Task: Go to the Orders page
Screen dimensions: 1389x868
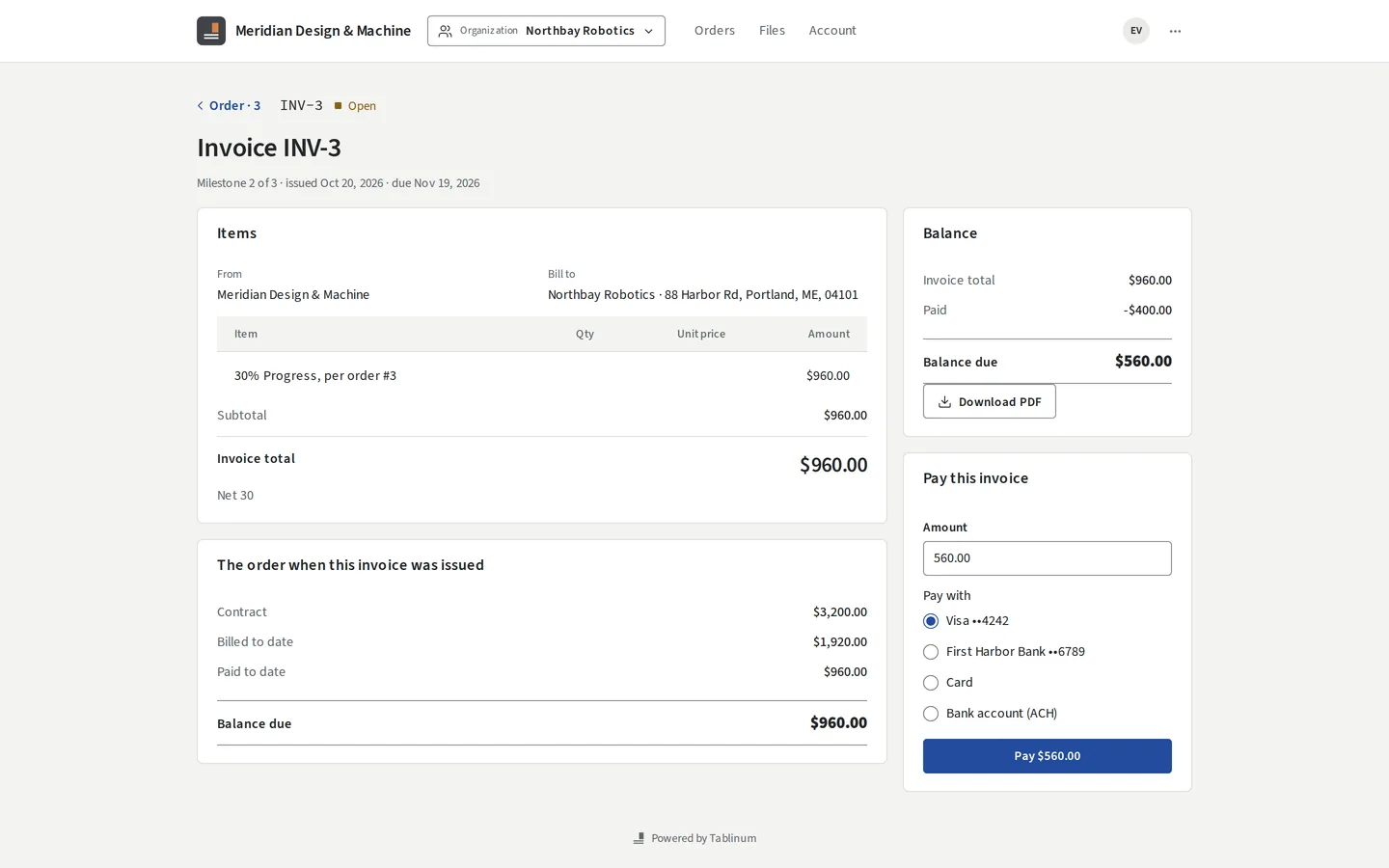Action: point(715,31)
